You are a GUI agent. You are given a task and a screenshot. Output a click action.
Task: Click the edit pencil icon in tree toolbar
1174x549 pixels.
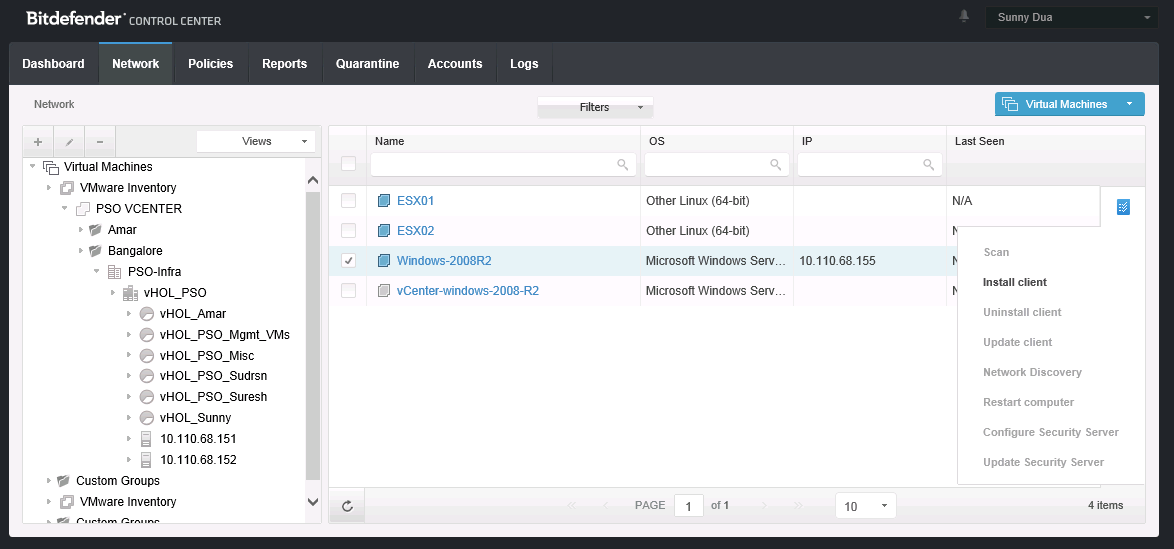(69, 142)
